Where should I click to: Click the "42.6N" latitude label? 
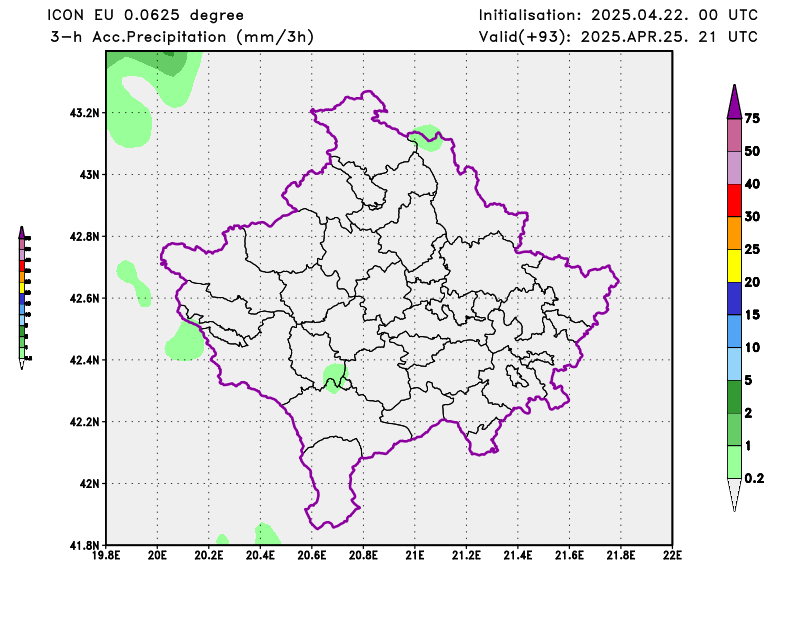tap(85, 298)
